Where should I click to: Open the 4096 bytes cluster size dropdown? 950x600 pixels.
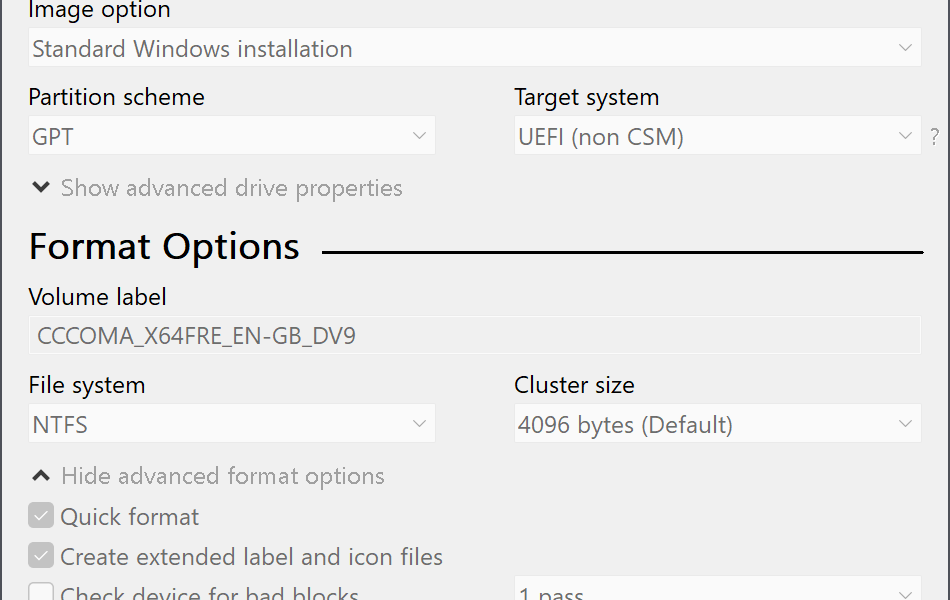(x=718, y=423)
